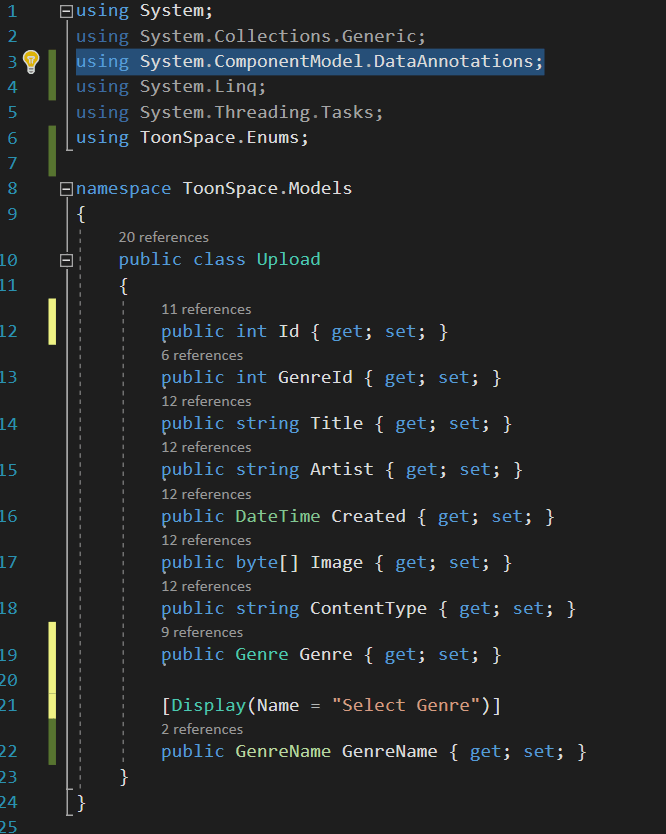Click line number 1 in the margin
666x834 pixels.
click(12, 11)
